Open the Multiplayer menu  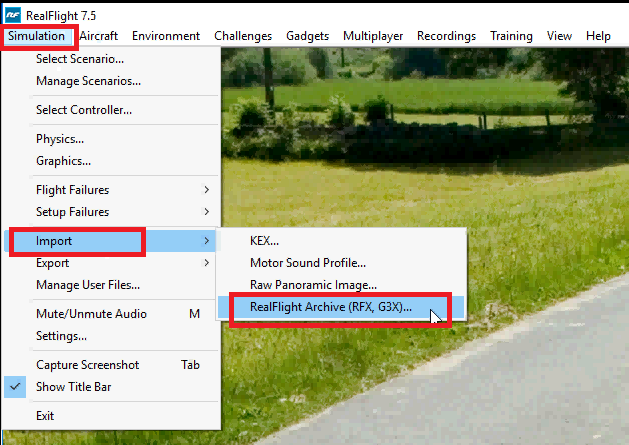[373, 36]
